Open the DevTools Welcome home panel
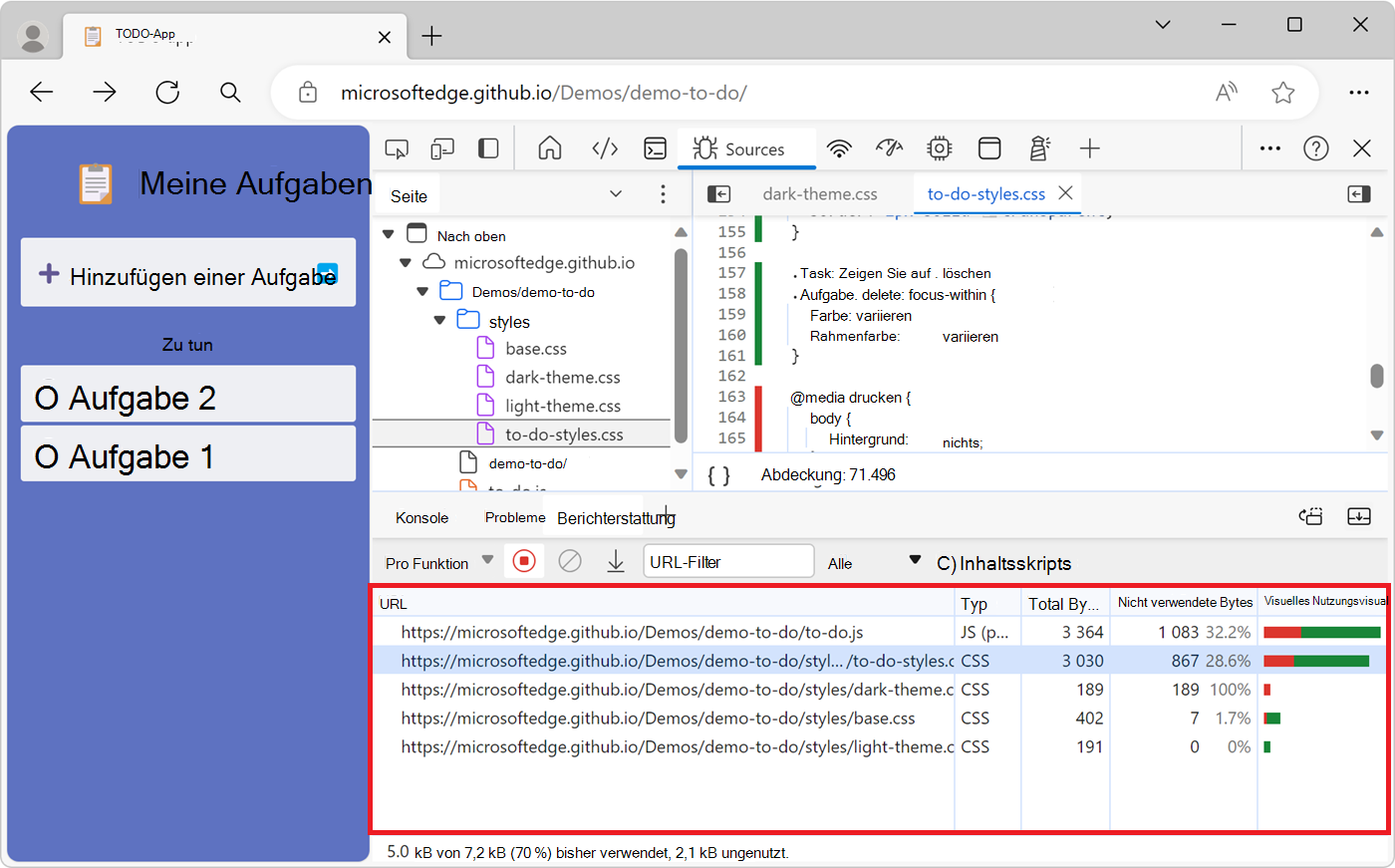Viewport: 1395px width, 868px height. (x=549, y=147)
